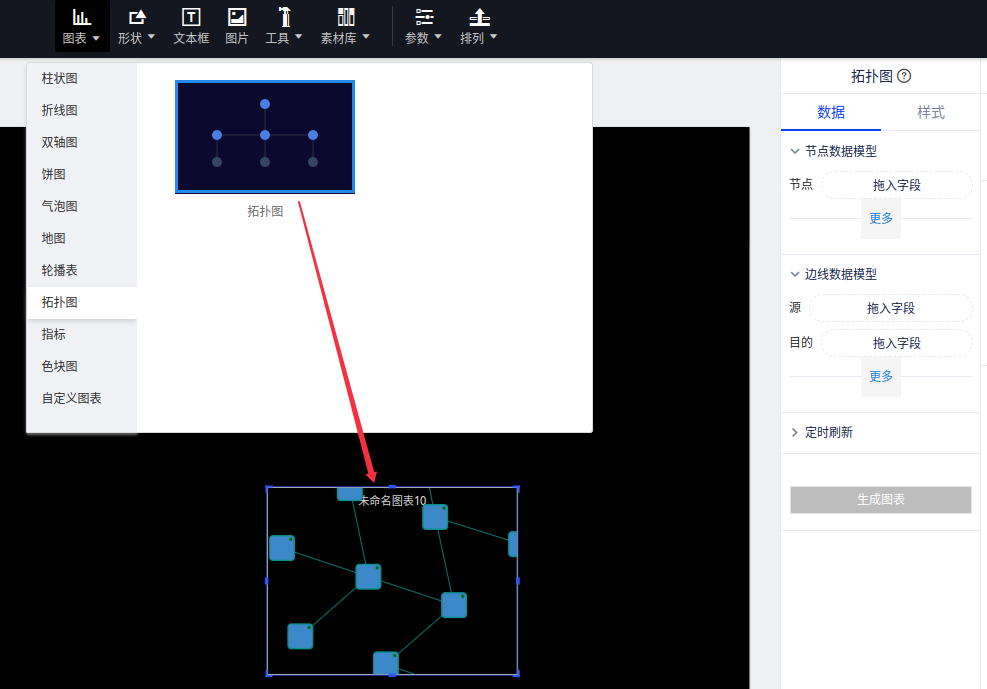Screen dimensions: 987x689
Task: Choose 地图 from the chart list
Action: click(x=54, y=238)
